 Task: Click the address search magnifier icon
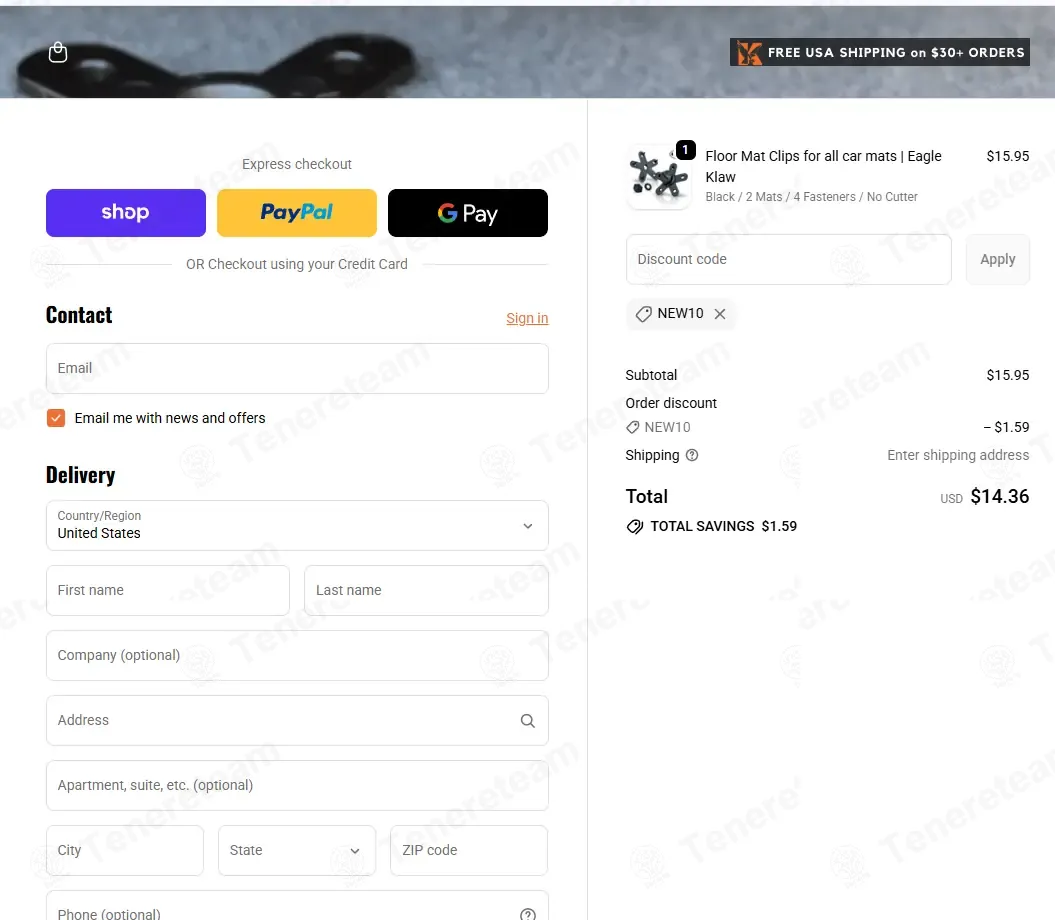[x=528, y=721]
